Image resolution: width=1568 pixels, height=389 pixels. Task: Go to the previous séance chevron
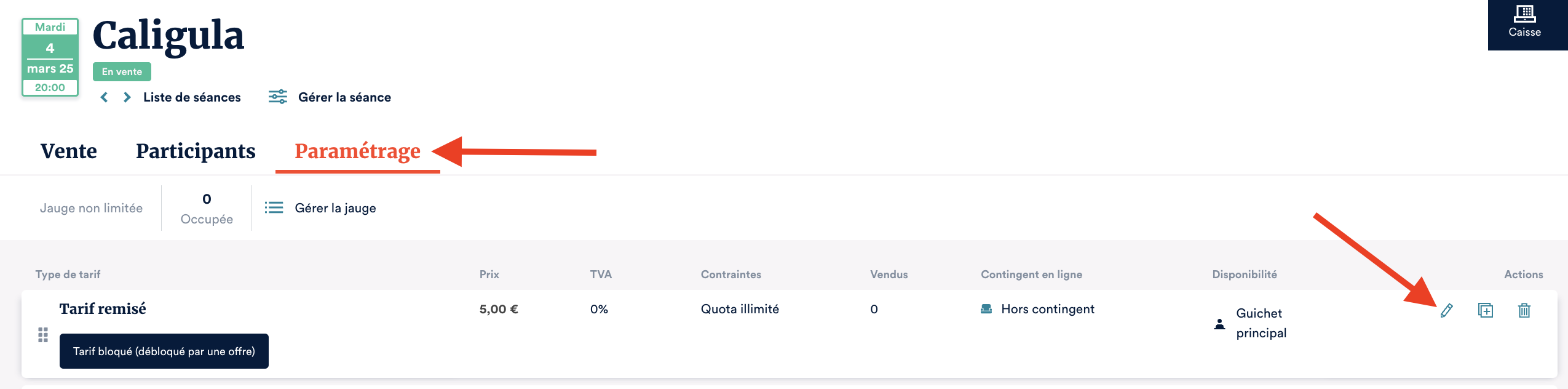point(105,97)
